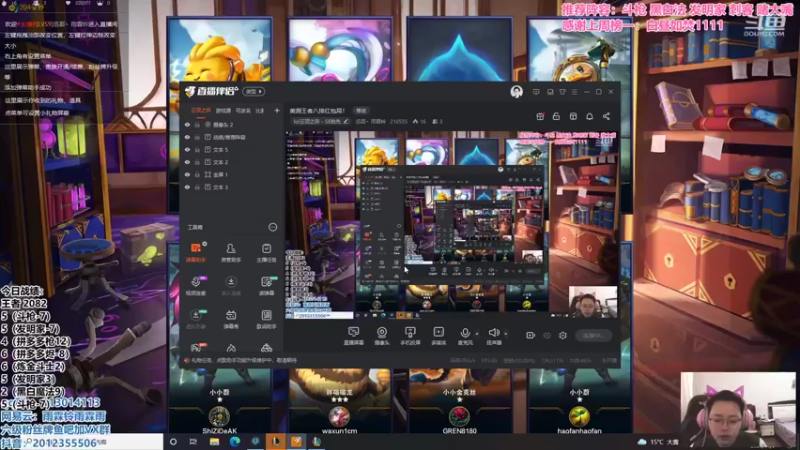Add 直播屏幕 screen capture source
The image size is (800, 450).
(353, 336)
